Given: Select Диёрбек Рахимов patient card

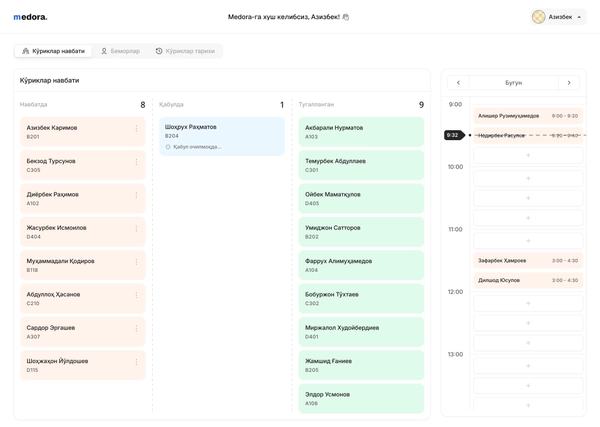Looking at the screenshot, I should 83,198.
